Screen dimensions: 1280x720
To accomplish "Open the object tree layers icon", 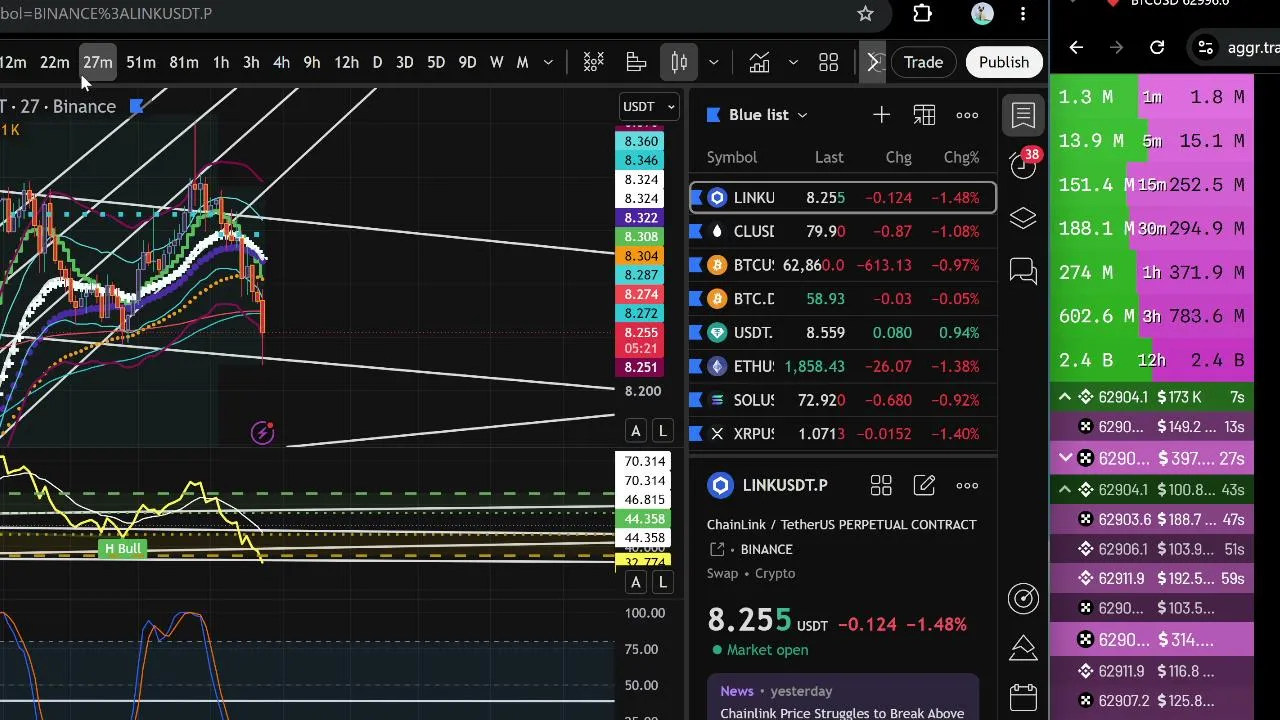I will click(1023, 218).
